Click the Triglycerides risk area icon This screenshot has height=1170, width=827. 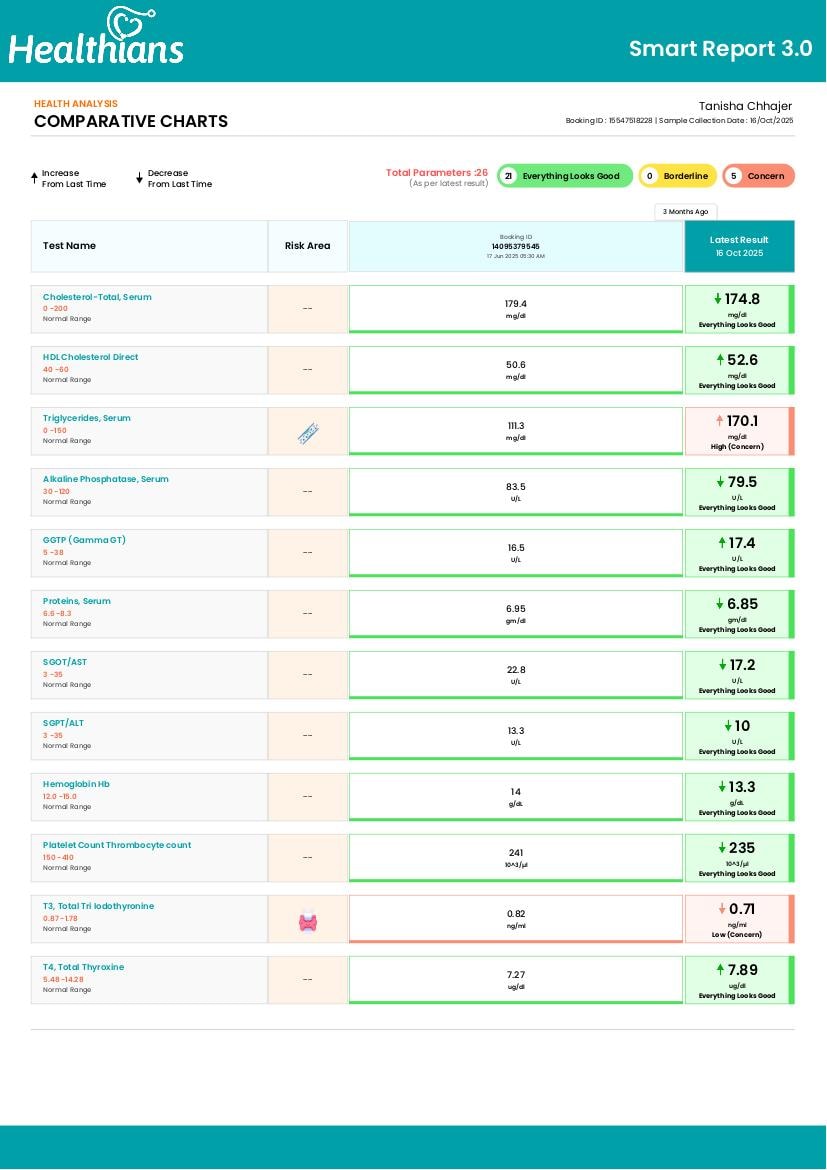pyautogui.click(x=308, y=433)
